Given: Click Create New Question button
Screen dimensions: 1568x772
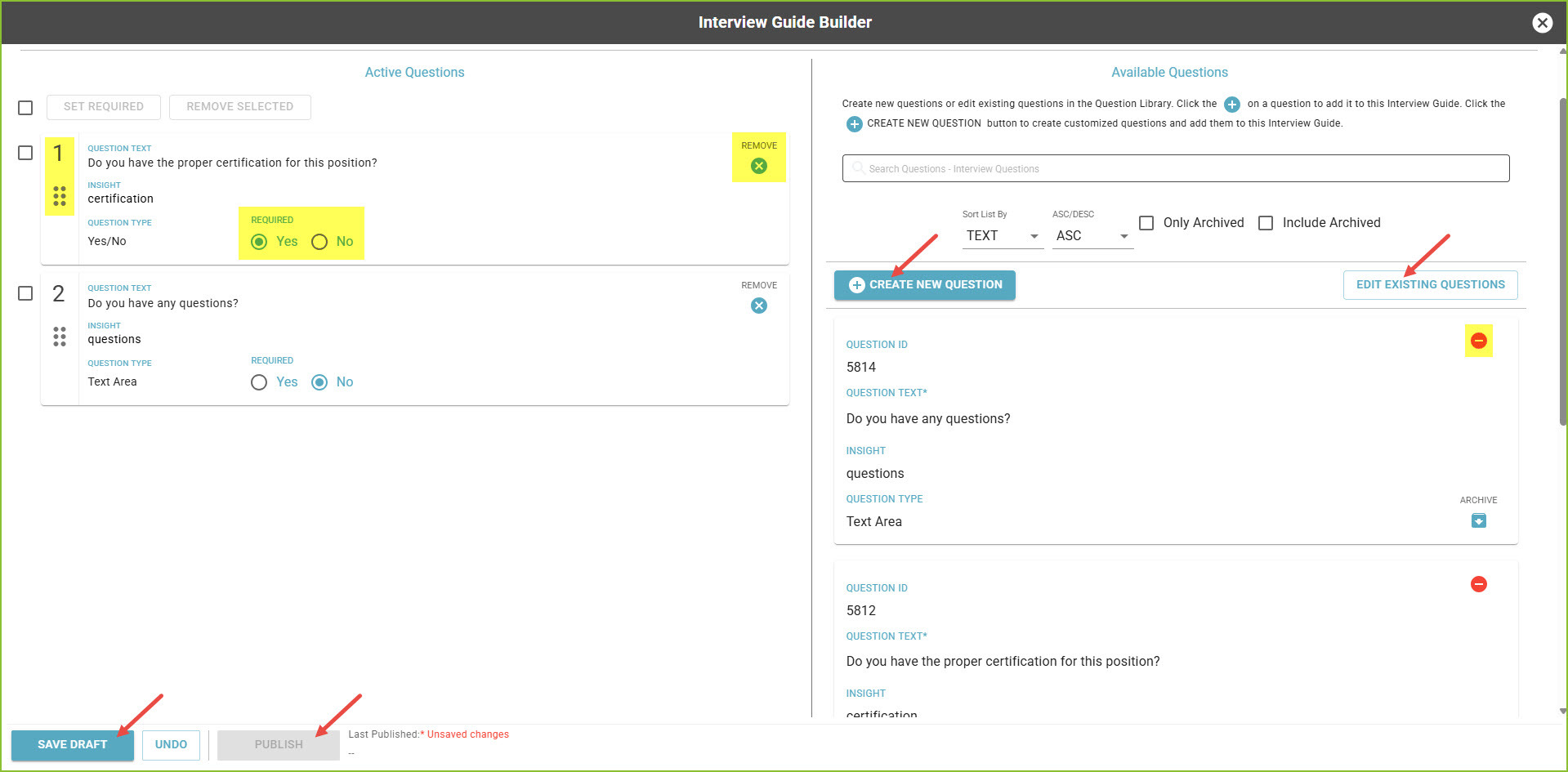Looking at the screenshot, I should [x=925, y=285].
